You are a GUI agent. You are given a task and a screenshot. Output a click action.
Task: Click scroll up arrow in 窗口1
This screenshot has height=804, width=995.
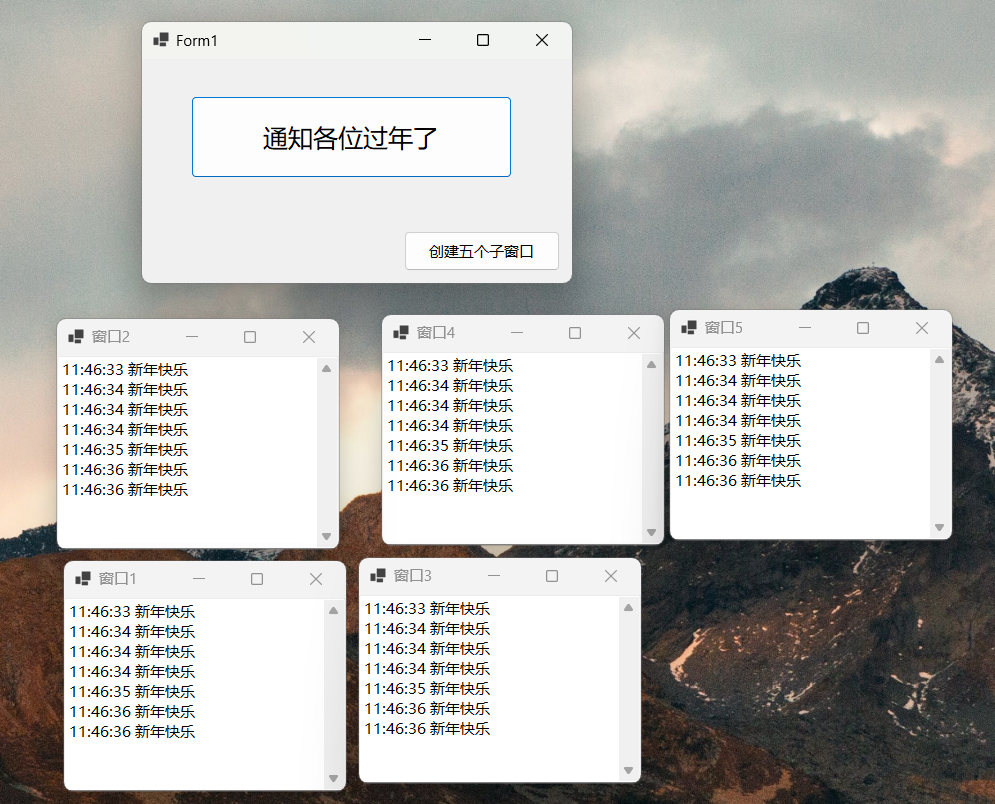(x=333, y=610)
